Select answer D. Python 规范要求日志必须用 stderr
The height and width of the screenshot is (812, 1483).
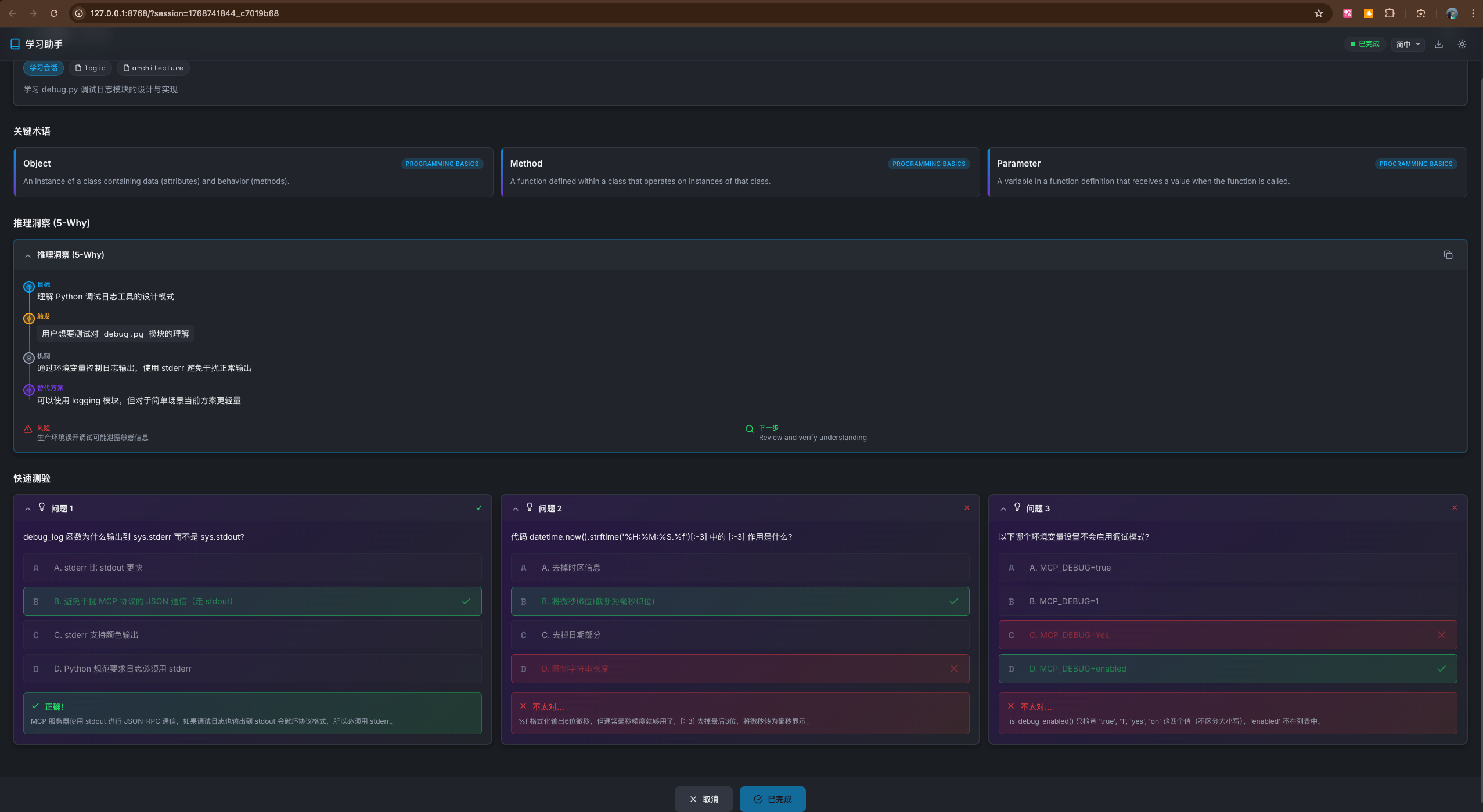253,669
